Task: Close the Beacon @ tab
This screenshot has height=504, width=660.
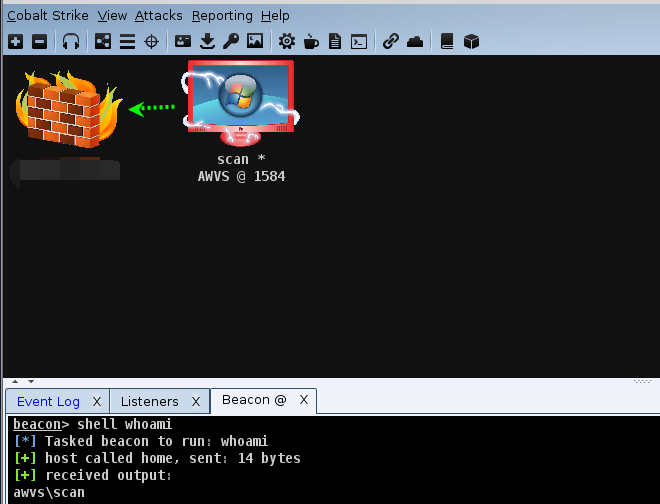Action: (304, 400)
